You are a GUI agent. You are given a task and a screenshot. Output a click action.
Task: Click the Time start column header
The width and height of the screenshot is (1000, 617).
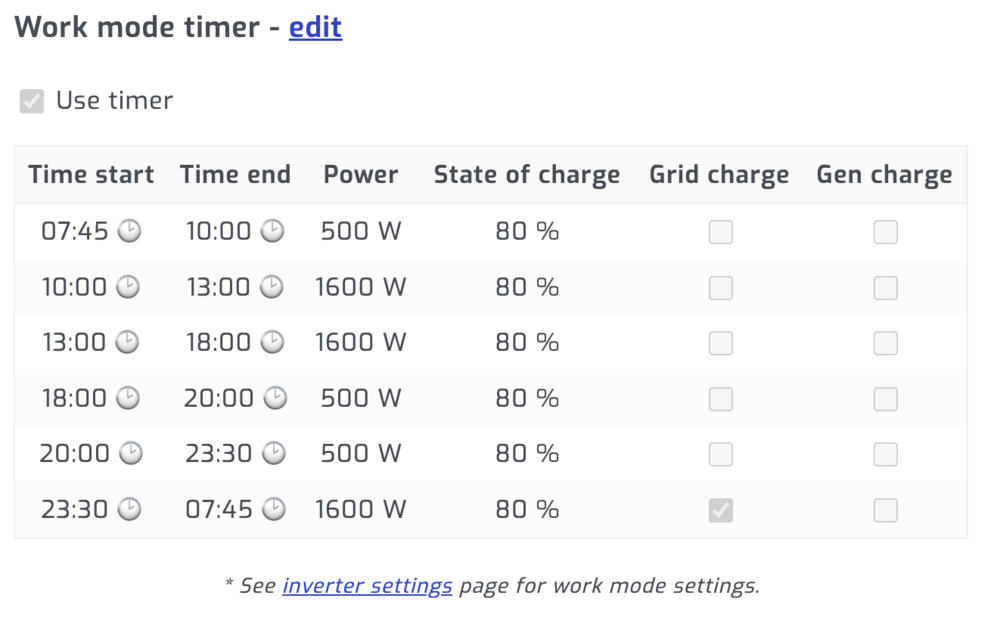coord(91,175)
